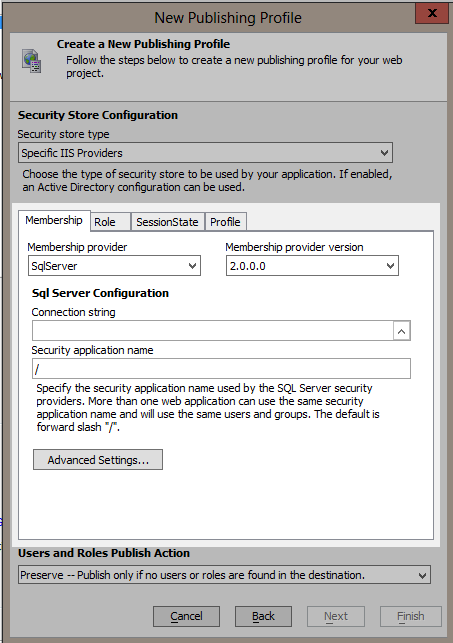
Task: Expand the connection string chevron button
Action: [401, 331]
